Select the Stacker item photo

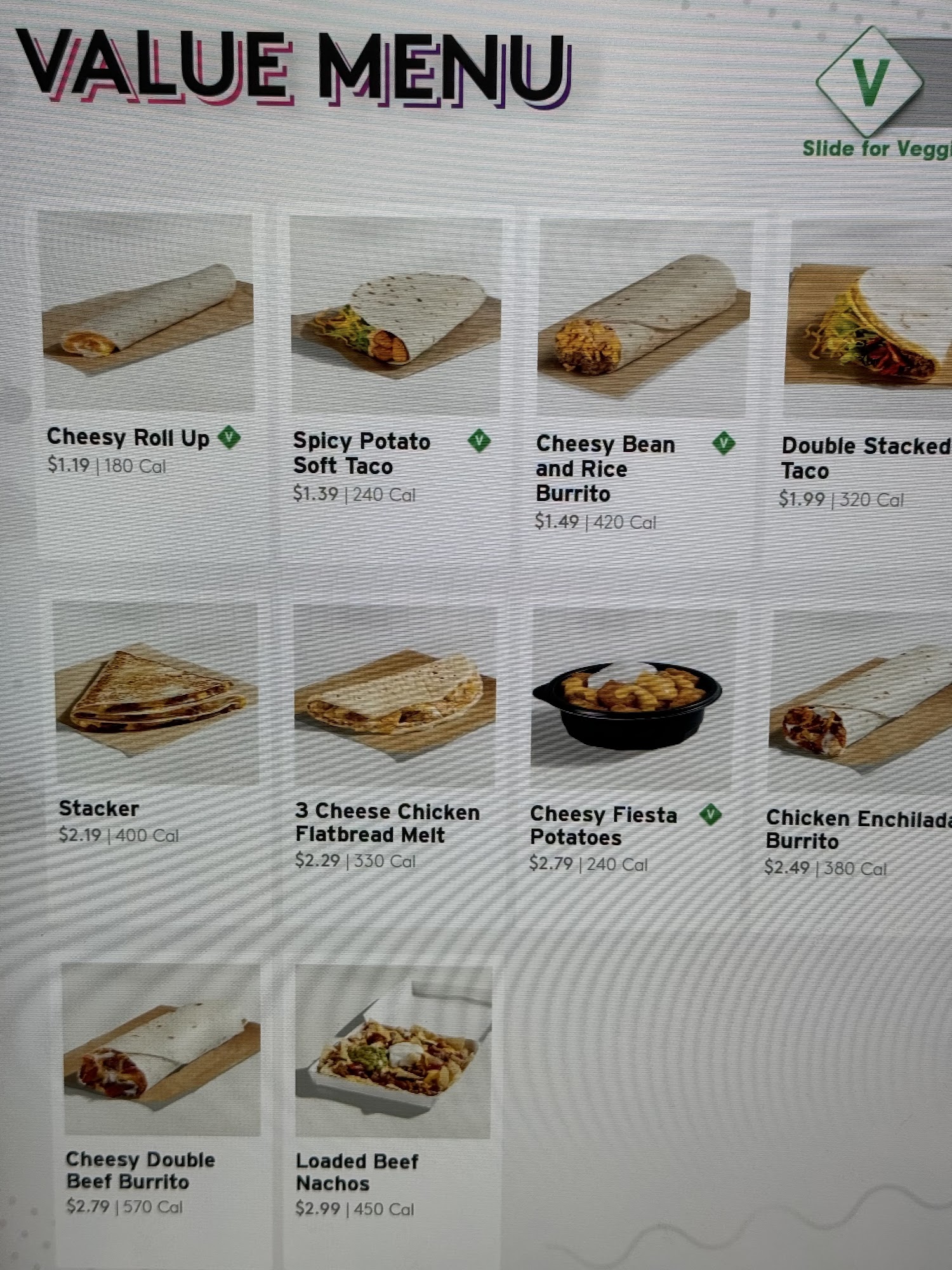(x=156, y=695)
